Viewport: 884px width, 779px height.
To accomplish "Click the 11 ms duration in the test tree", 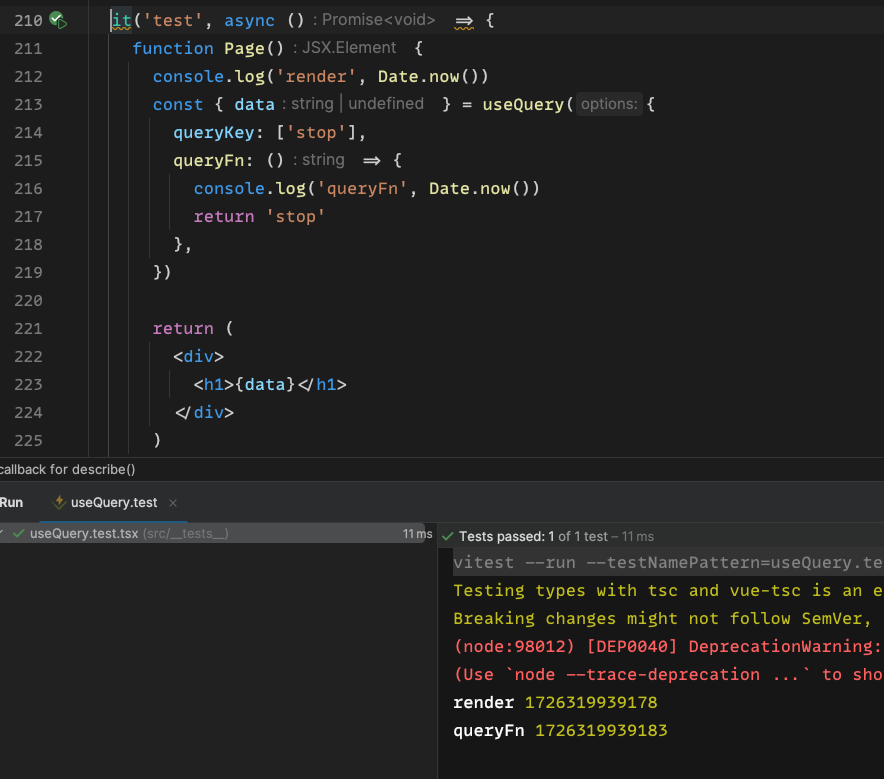I will coord(417,533).
